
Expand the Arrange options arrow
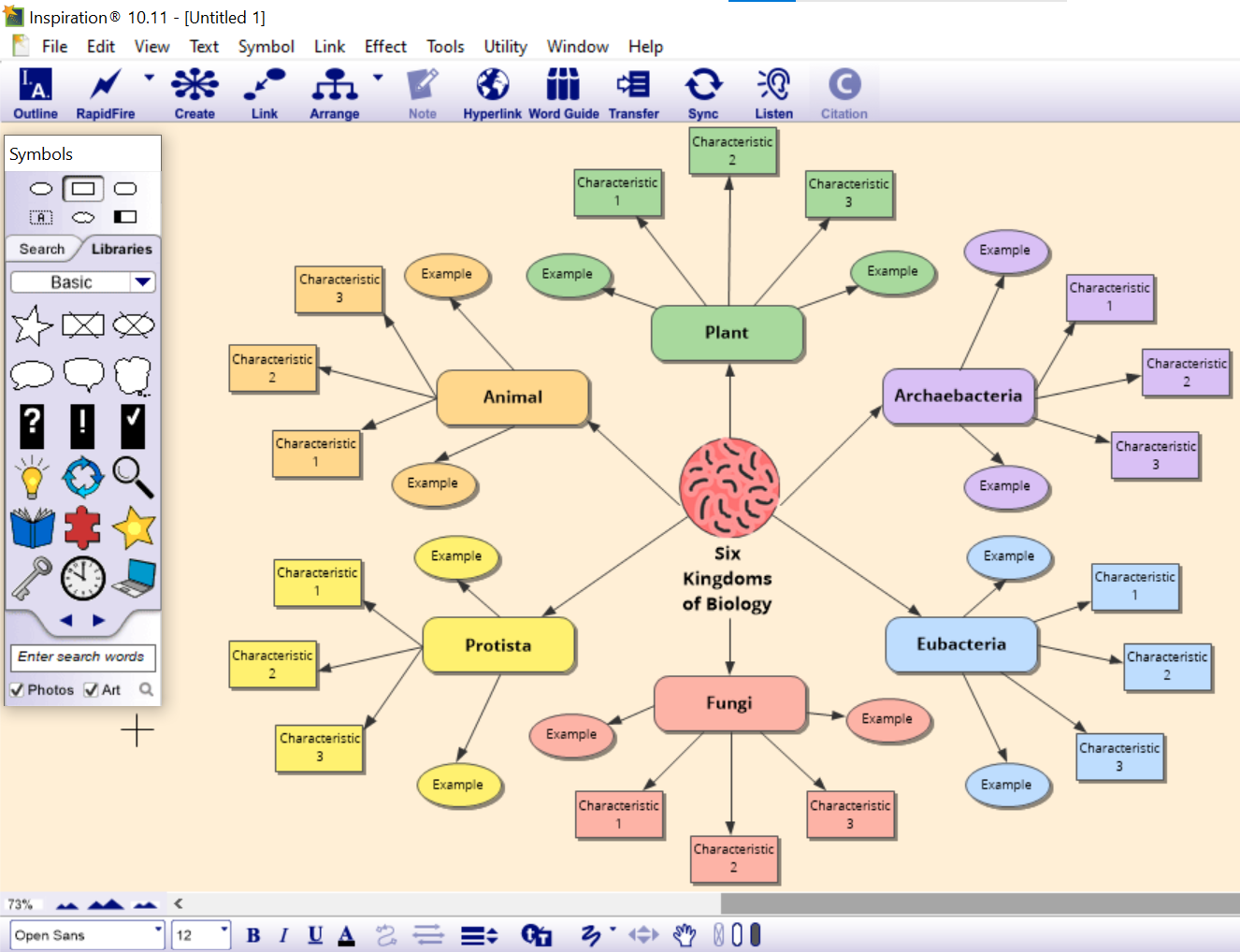pos(378,78)
